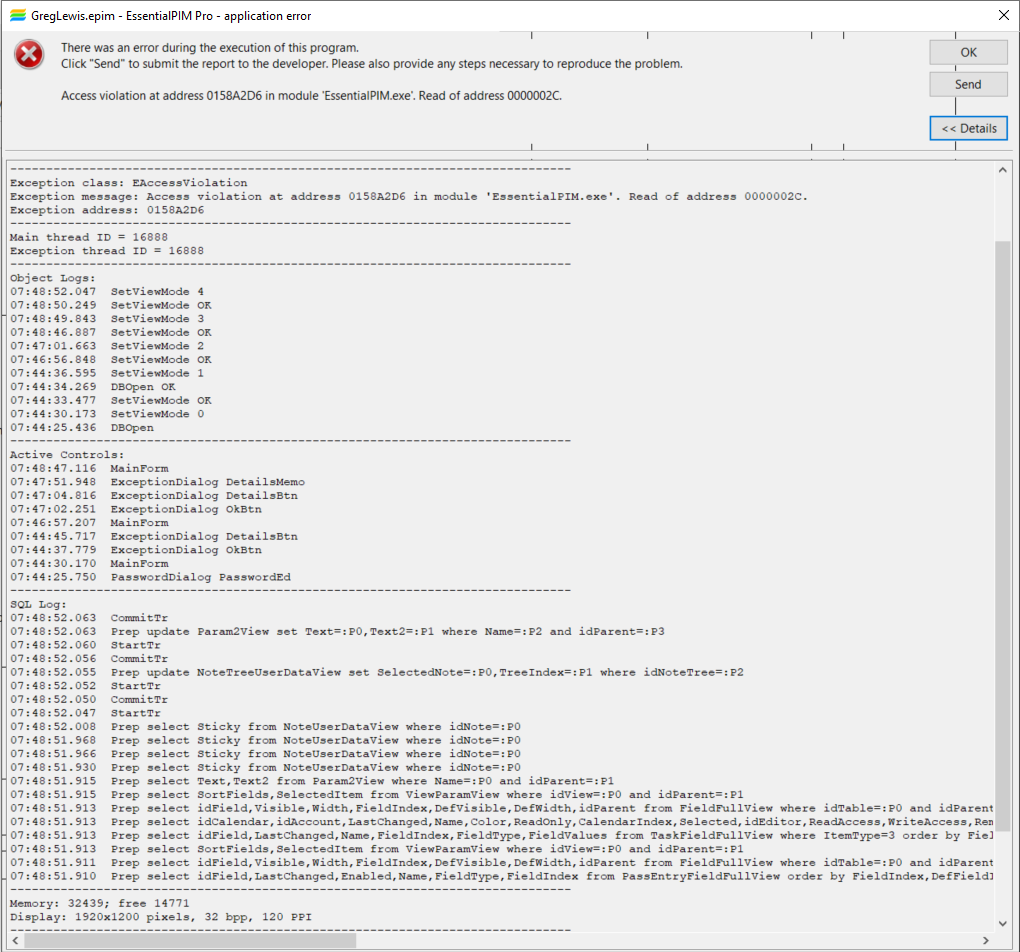
Task: Click the 'Active Controls:' heading
Action: coord(67,456)
